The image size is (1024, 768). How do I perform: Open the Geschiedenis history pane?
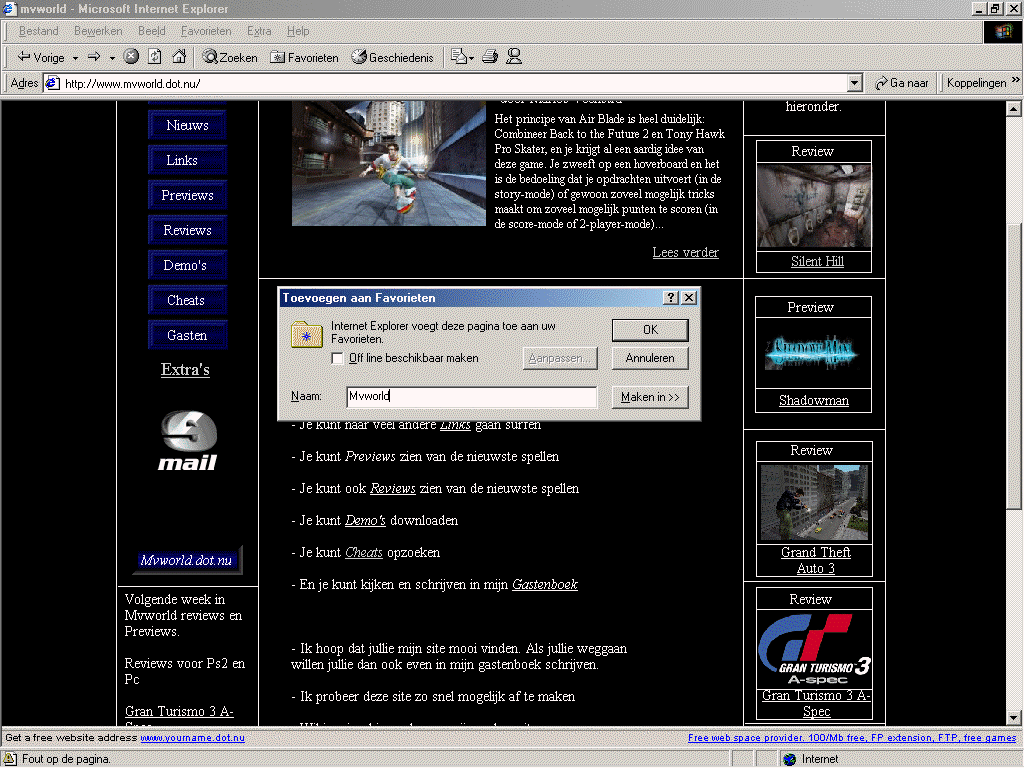(x=392, y=57)
